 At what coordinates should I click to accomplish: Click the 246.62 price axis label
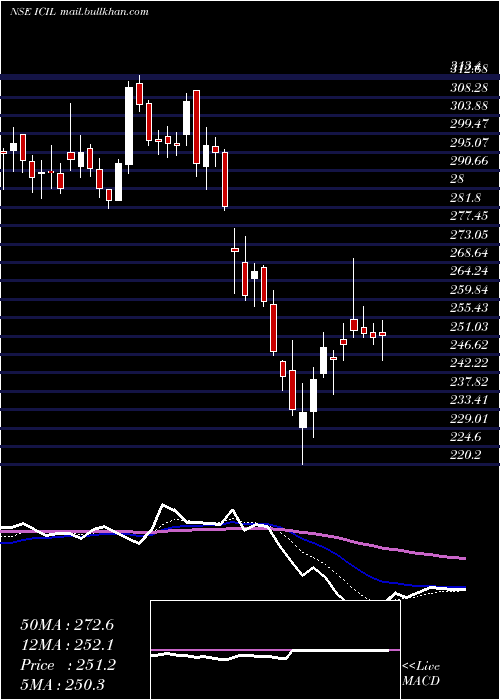(469, 344)
